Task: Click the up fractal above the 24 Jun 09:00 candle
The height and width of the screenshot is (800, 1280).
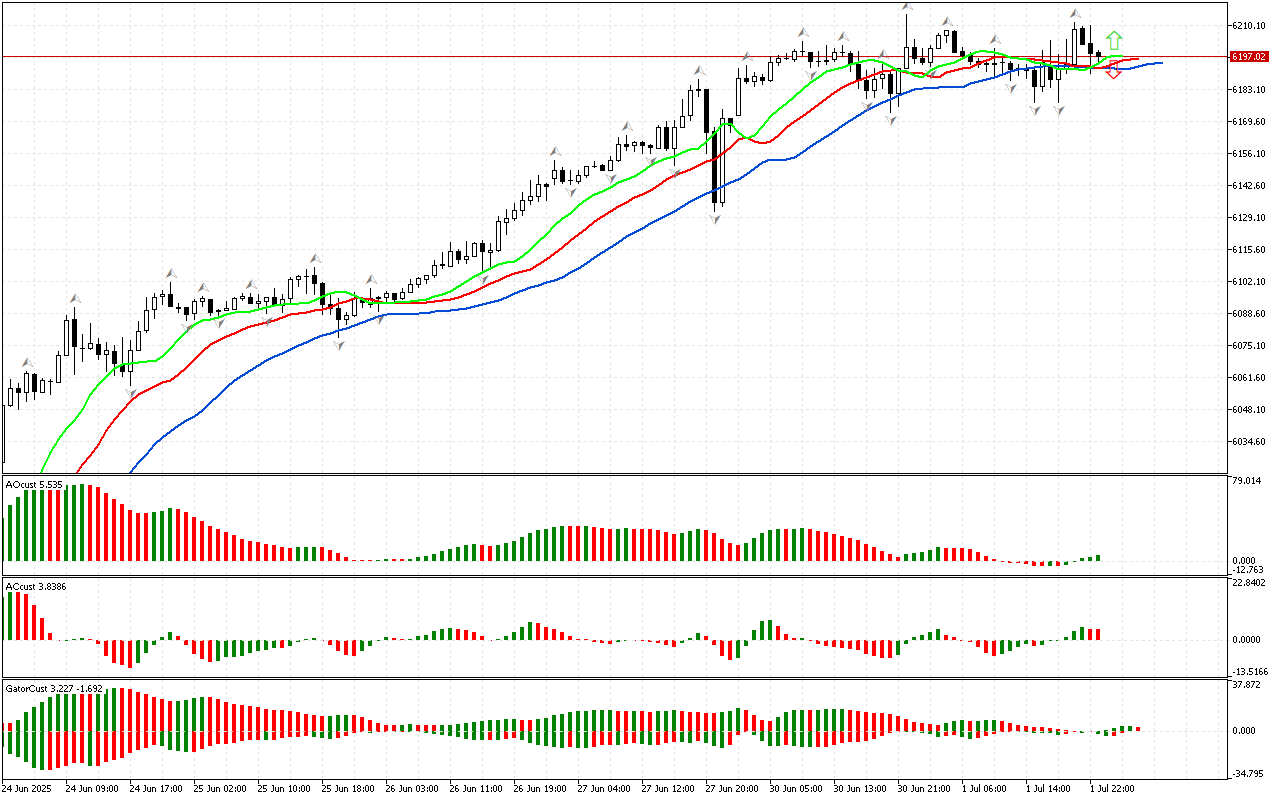Action: point(74,298)
